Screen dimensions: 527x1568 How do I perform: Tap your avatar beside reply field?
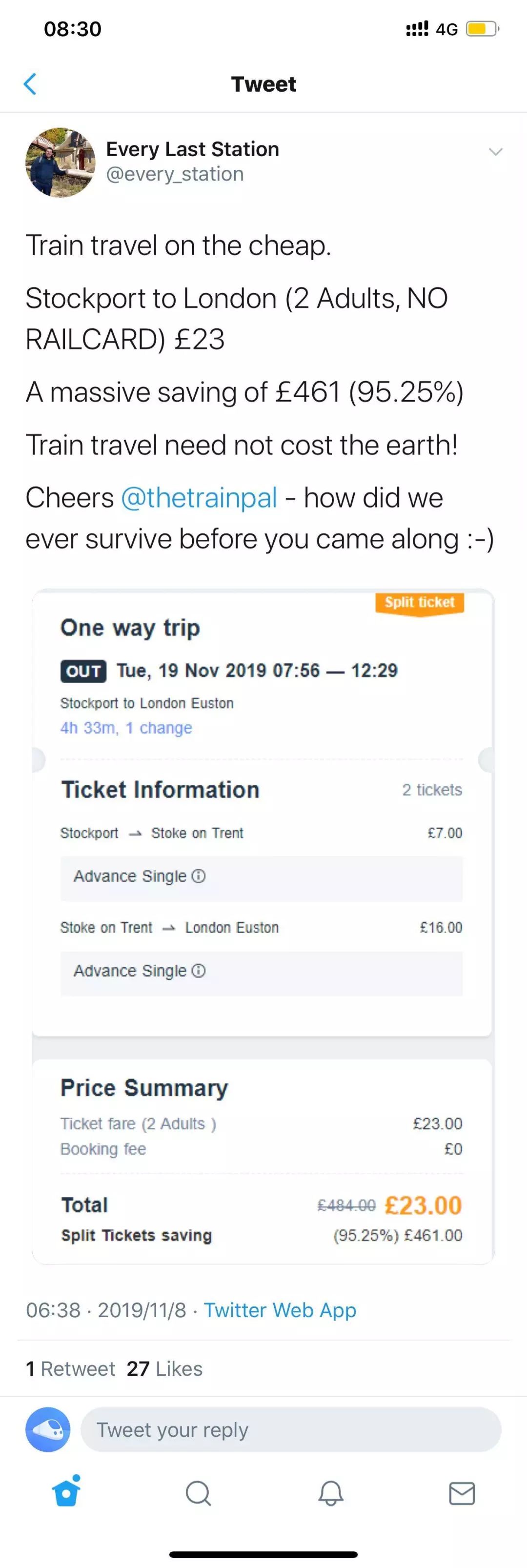pyautogui.click(x=48, y=1428)
